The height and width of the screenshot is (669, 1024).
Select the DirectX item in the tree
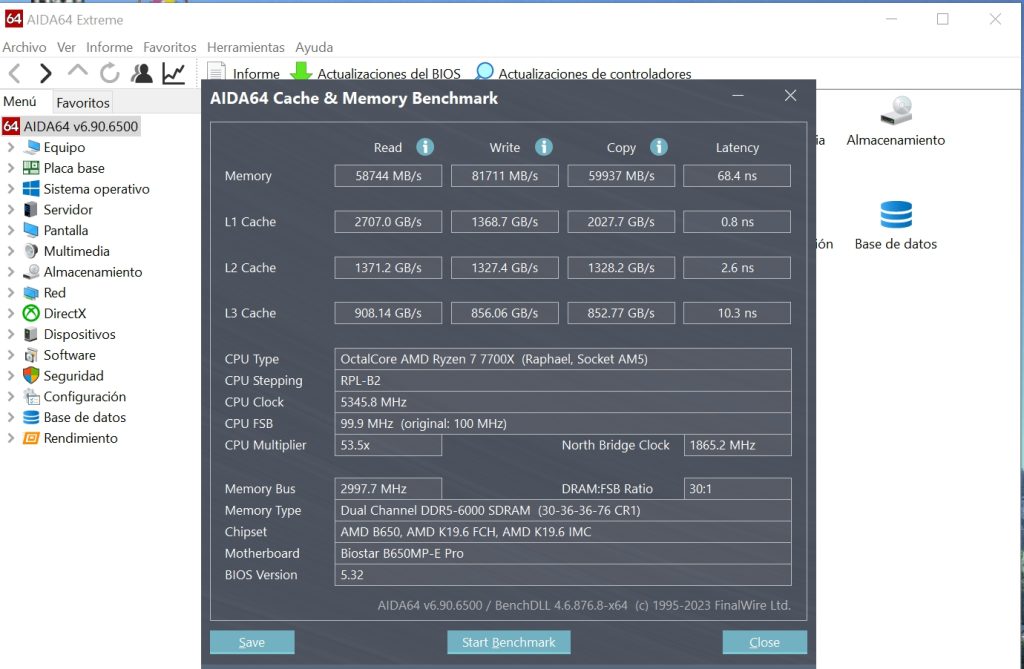[65, 314]
